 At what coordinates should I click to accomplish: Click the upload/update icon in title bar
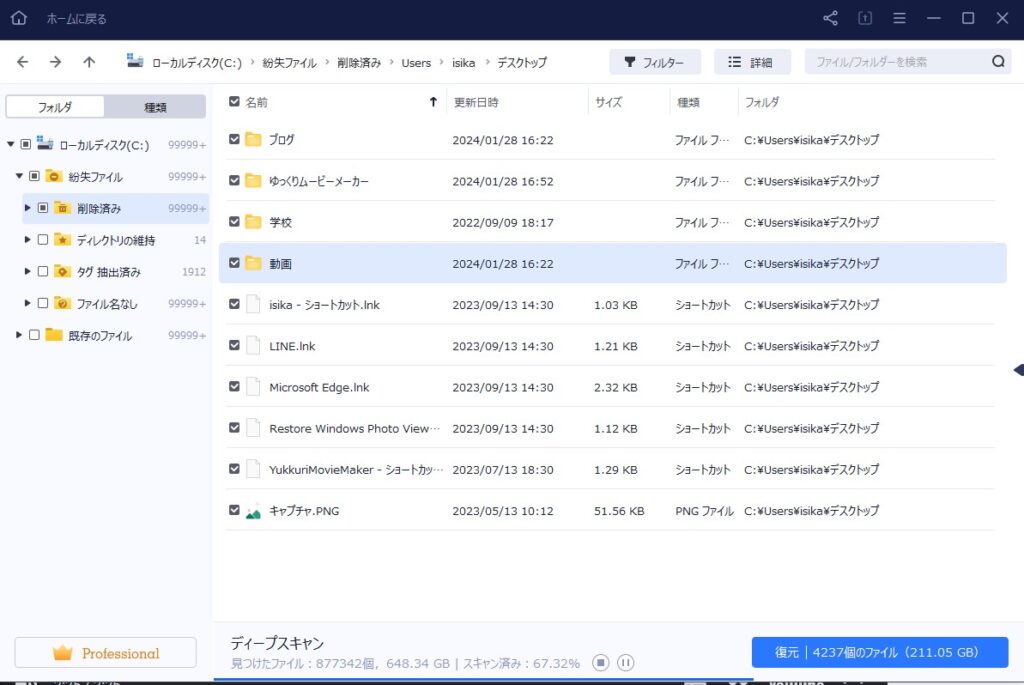pyautogui.click(x=865, y=18)
